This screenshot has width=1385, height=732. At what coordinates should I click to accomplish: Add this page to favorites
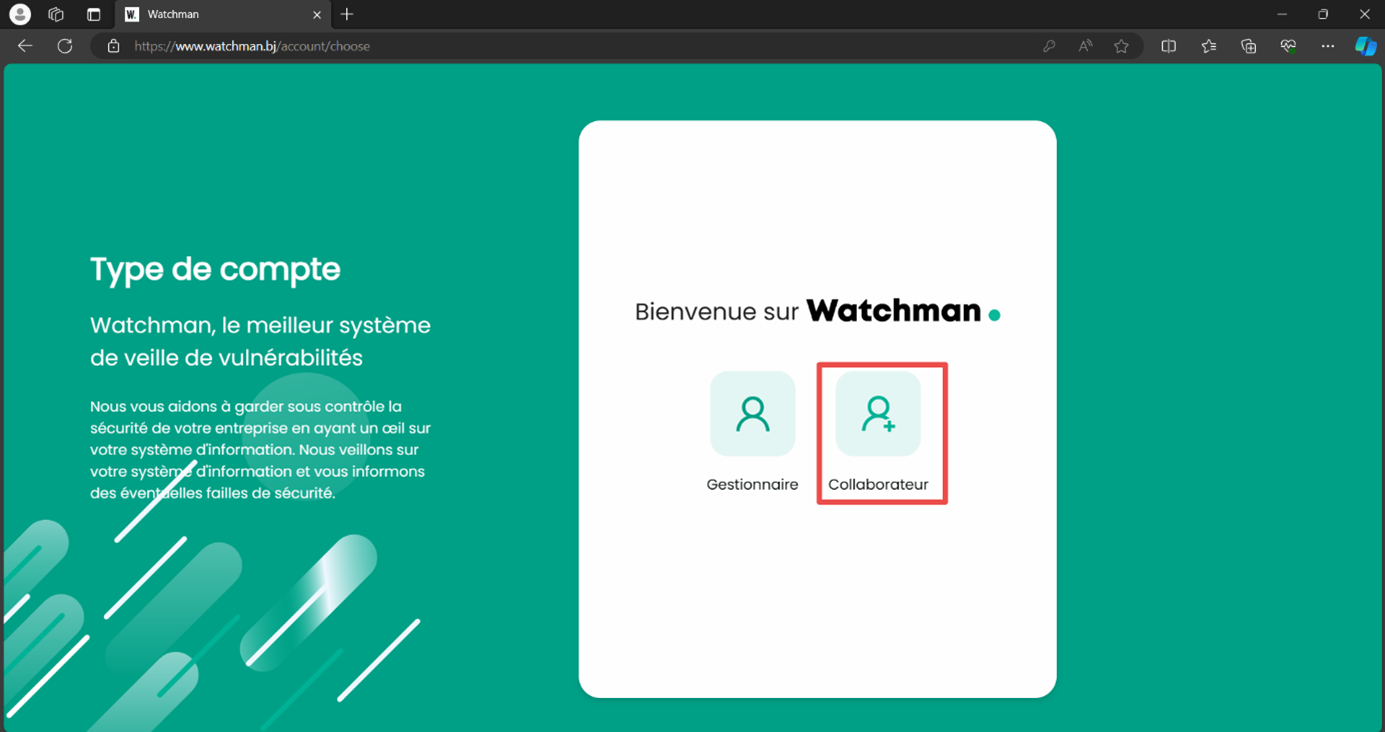[x=1121, y=46]
